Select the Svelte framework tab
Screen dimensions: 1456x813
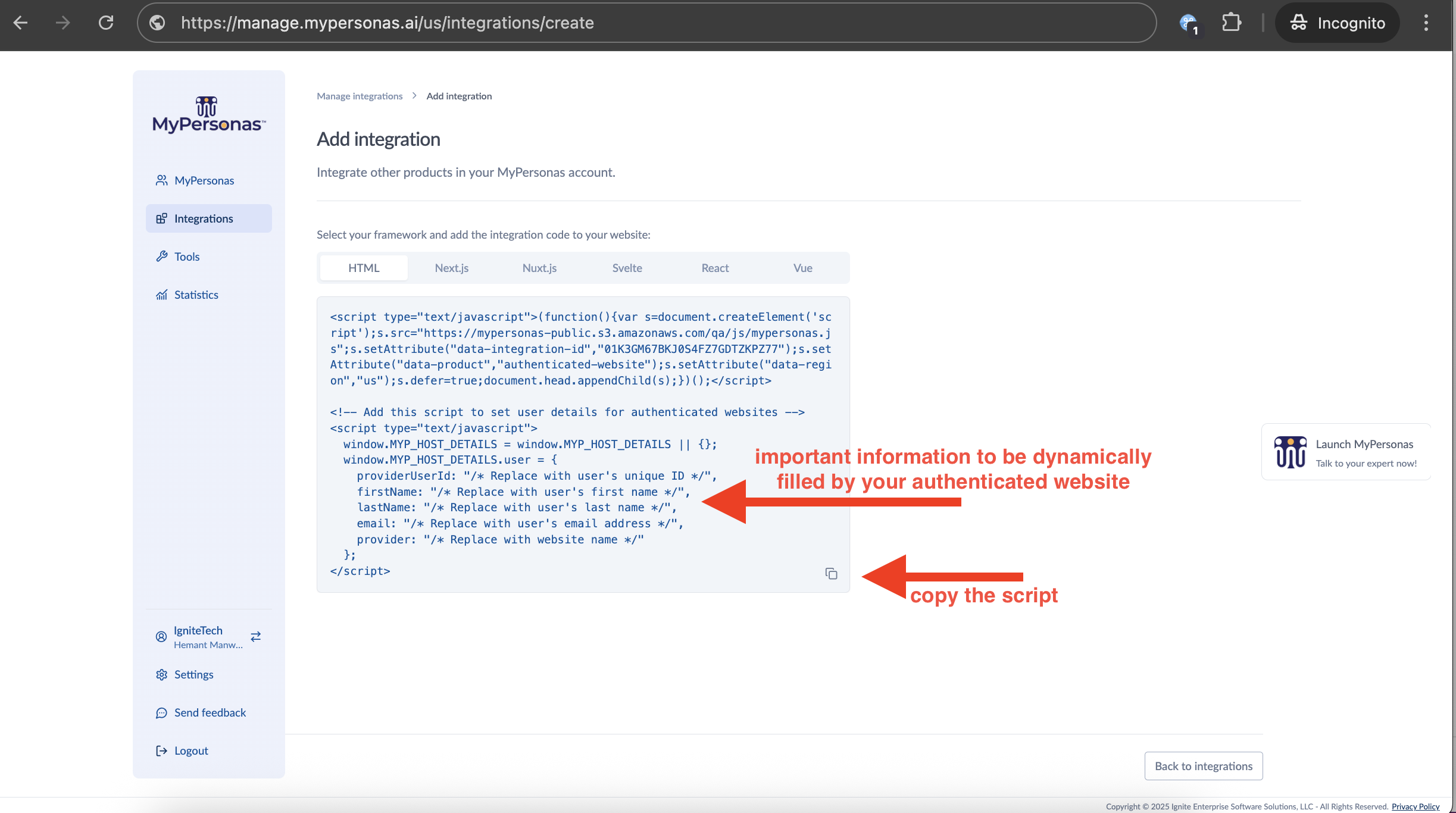(x=627, y=268)
